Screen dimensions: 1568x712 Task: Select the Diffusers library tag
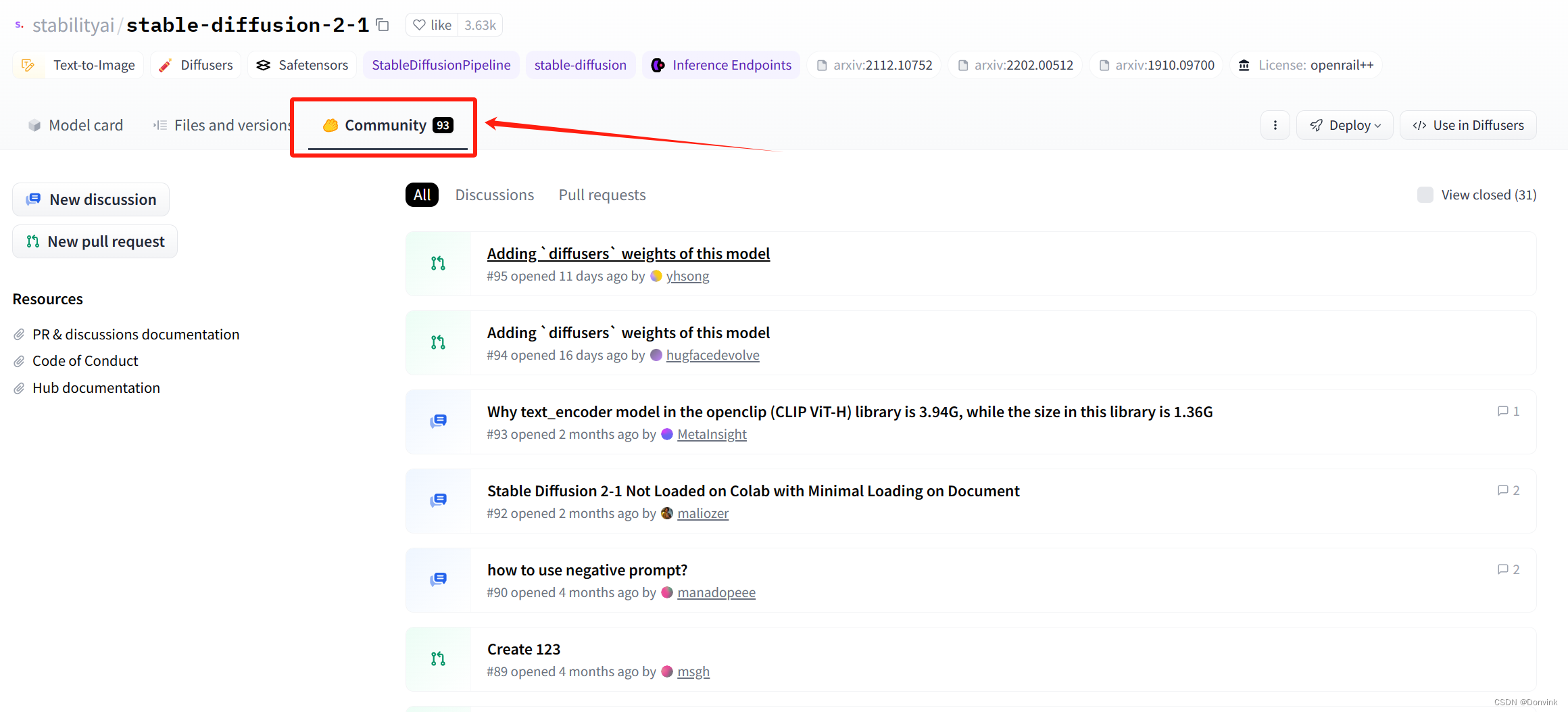pos(196,65)
